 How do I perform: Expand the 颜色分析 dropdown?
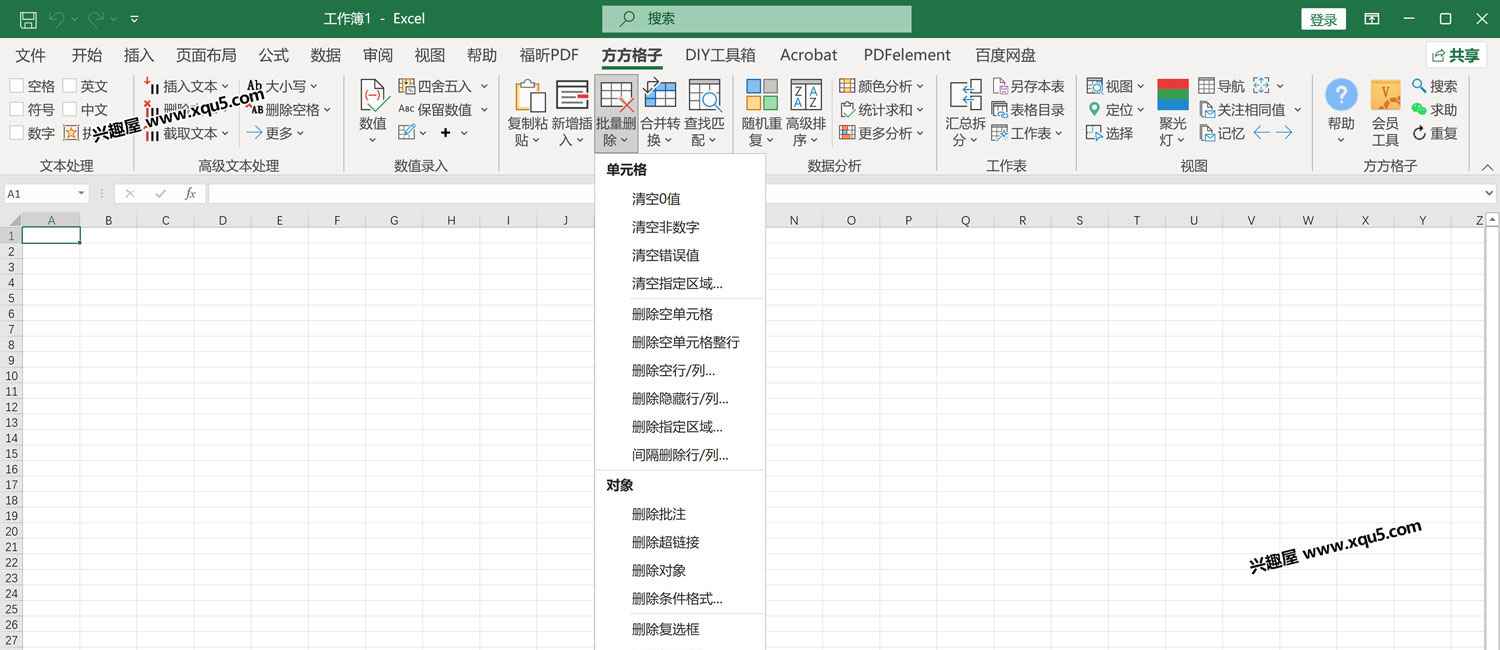[920, 86]
